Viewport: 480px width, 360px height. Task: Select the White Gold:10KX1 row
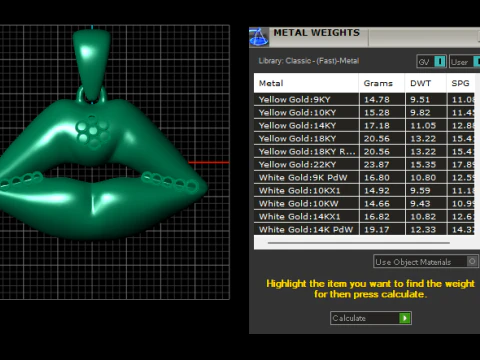(x=364, y=190)
